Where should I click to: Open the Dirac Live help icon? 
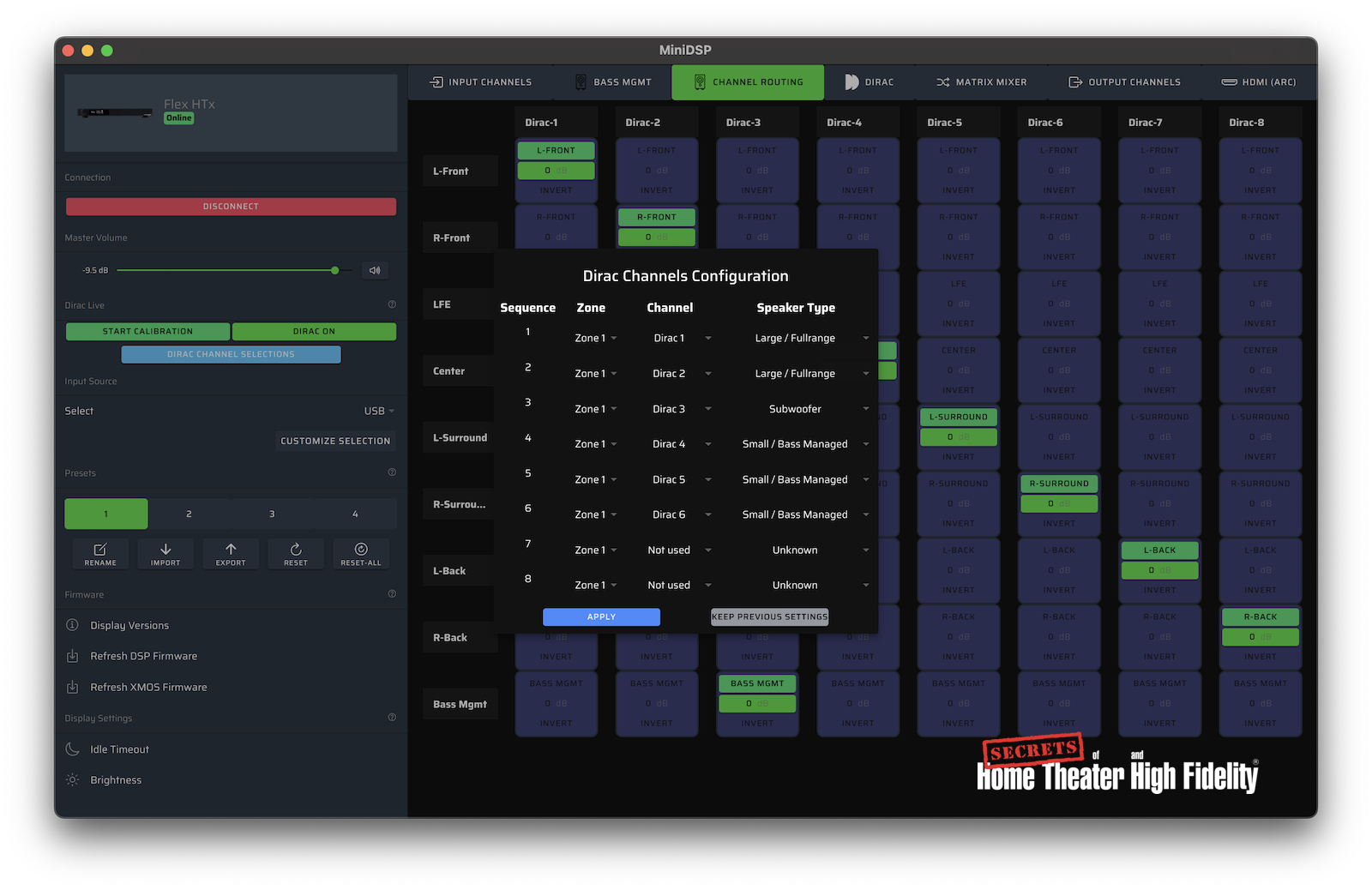click(392, 304)
